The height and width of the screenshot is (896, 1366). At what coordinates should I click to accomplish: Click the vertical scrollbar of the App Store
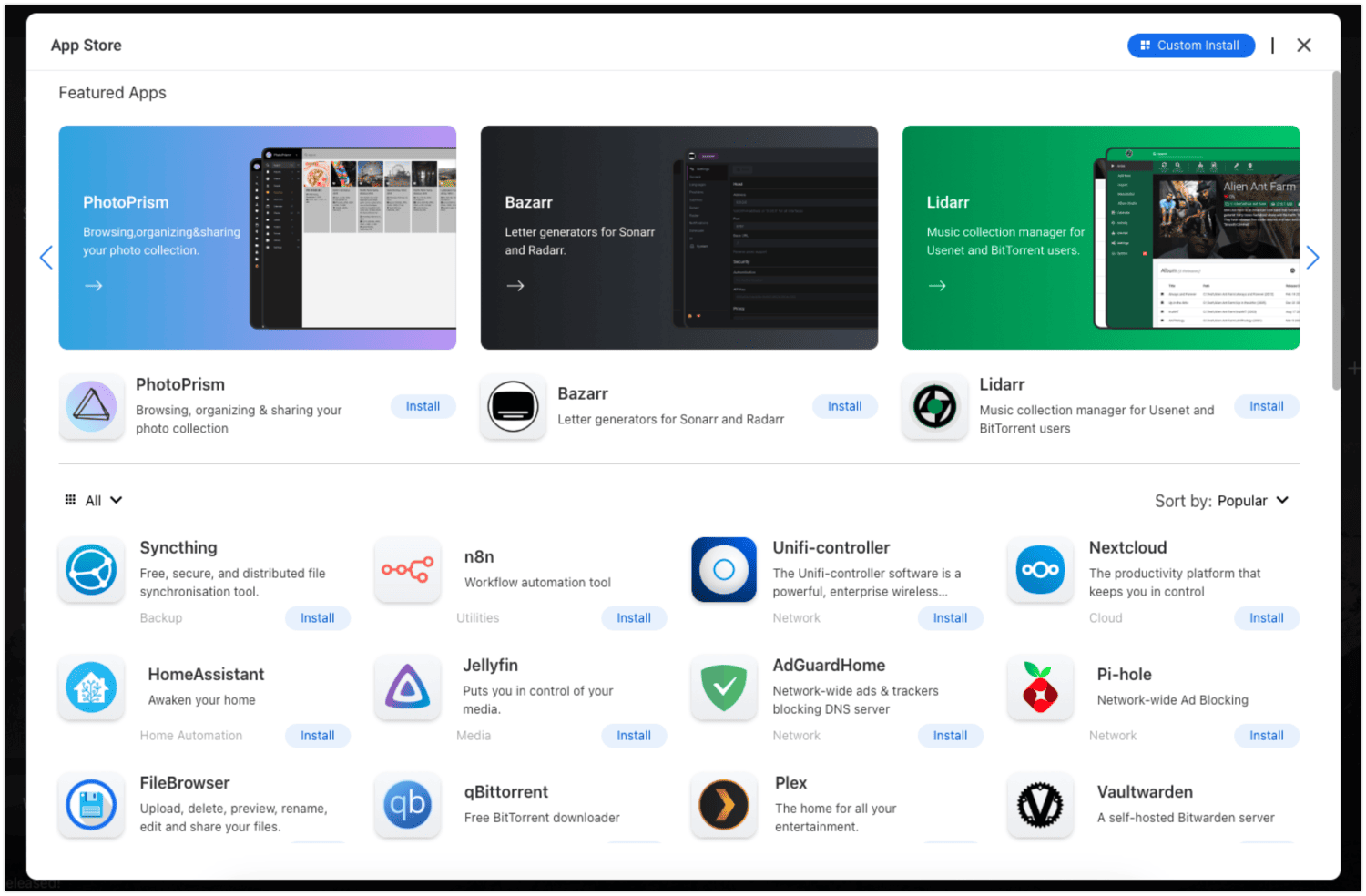[1336, 230]
